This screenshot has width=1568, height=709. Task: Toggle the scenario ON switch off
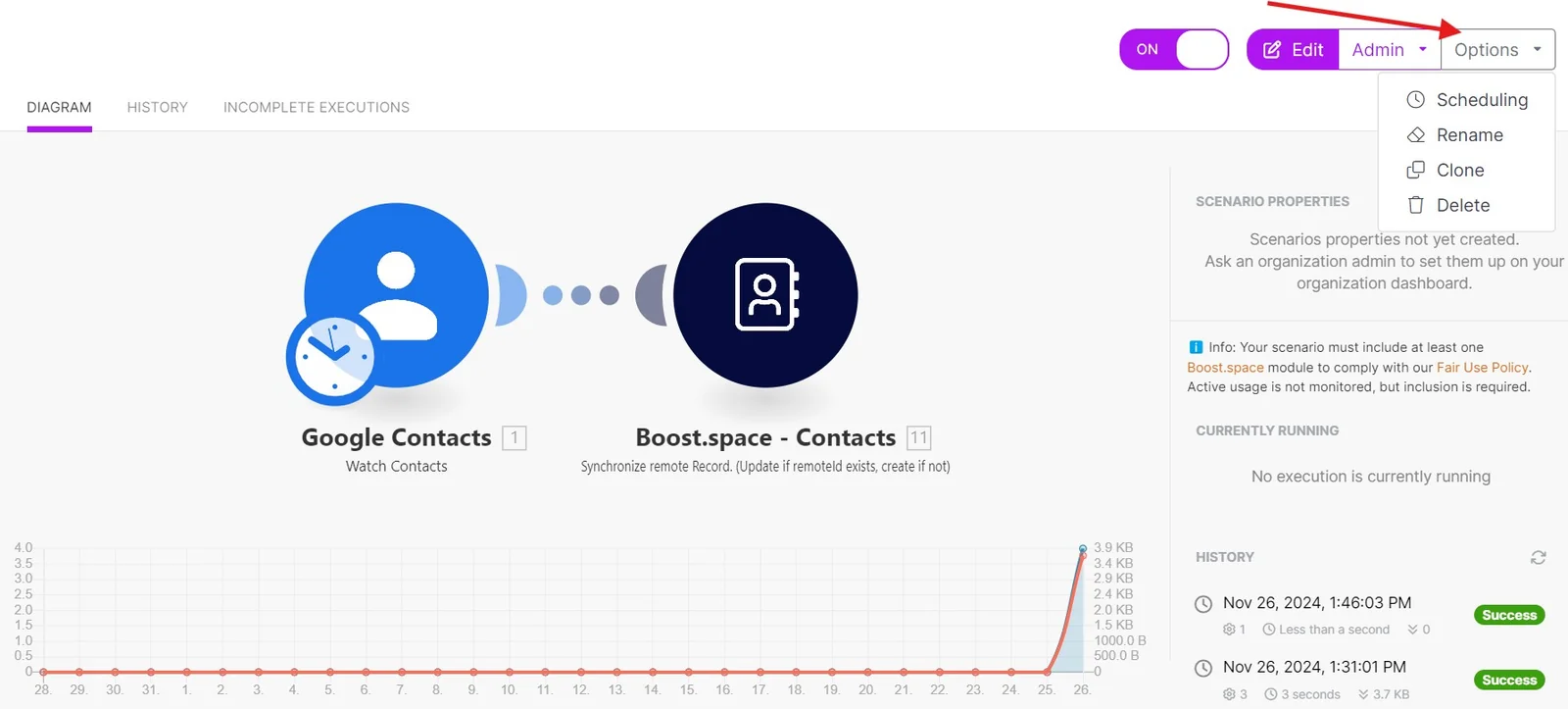[1174, 49]
